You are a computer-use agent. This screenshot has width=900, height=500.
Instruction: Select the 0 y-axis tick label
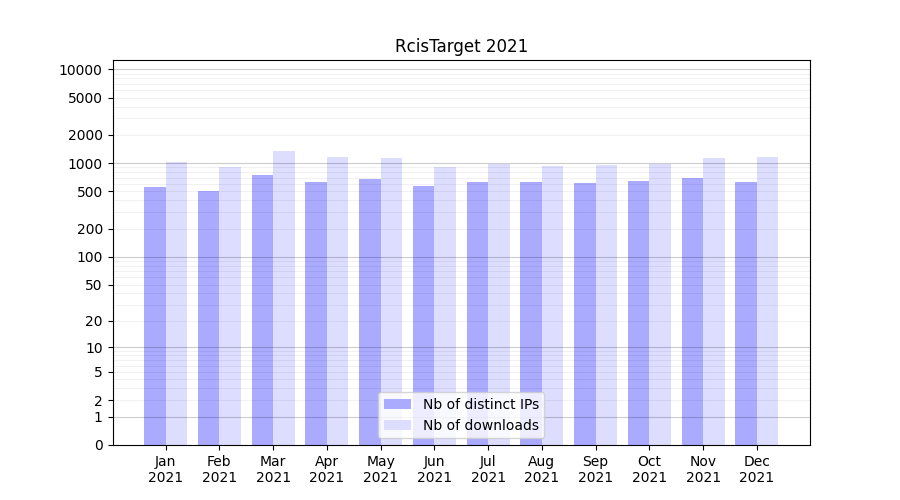click(98, 445)
